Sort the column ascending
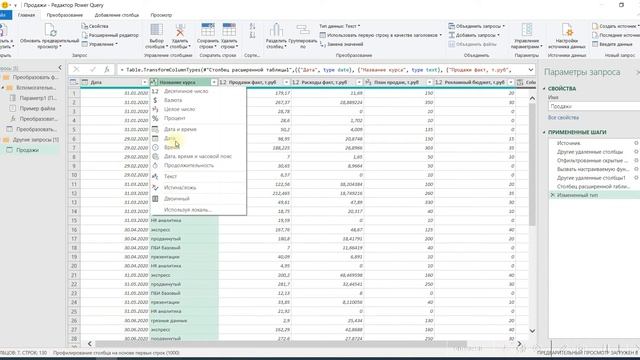 pyautogui.click(x=252, y=26)
